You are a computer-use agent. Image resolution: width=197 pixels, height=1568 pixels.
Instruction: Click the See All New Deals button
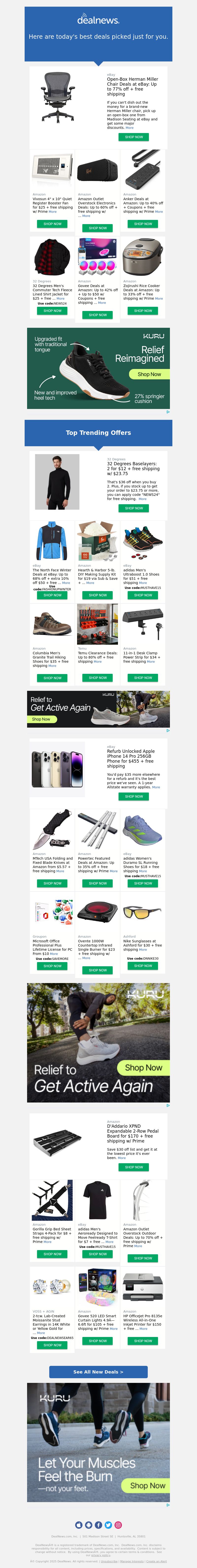coord(98,1372)
